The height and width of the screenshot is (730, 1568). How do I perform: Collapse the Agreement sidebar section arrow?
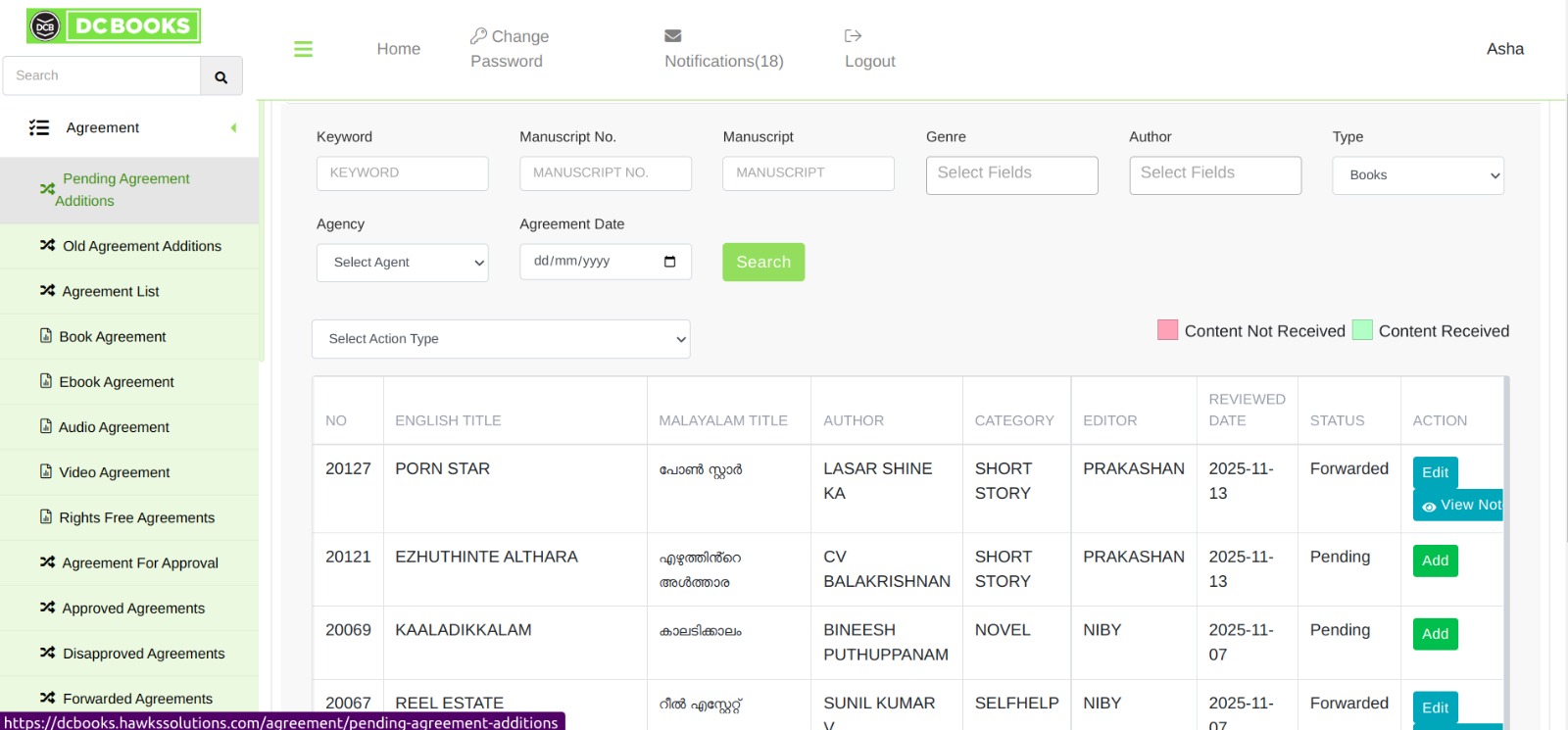(233, 128)
